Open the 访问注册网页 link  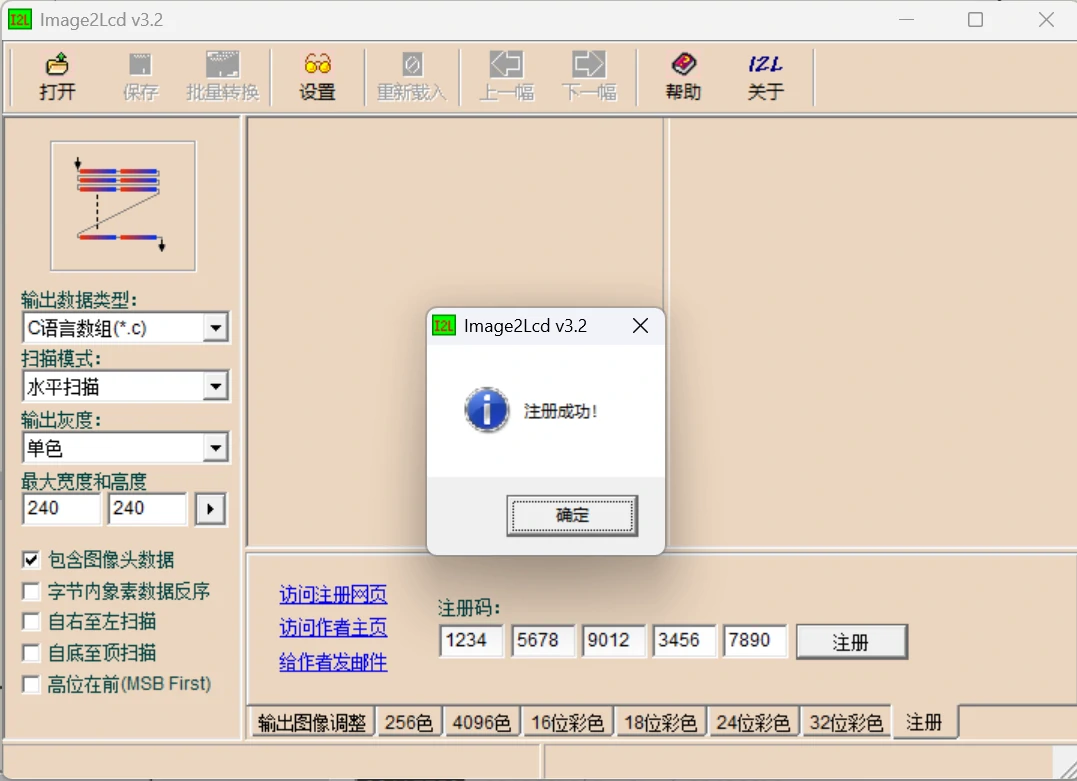tap(333, 595)
